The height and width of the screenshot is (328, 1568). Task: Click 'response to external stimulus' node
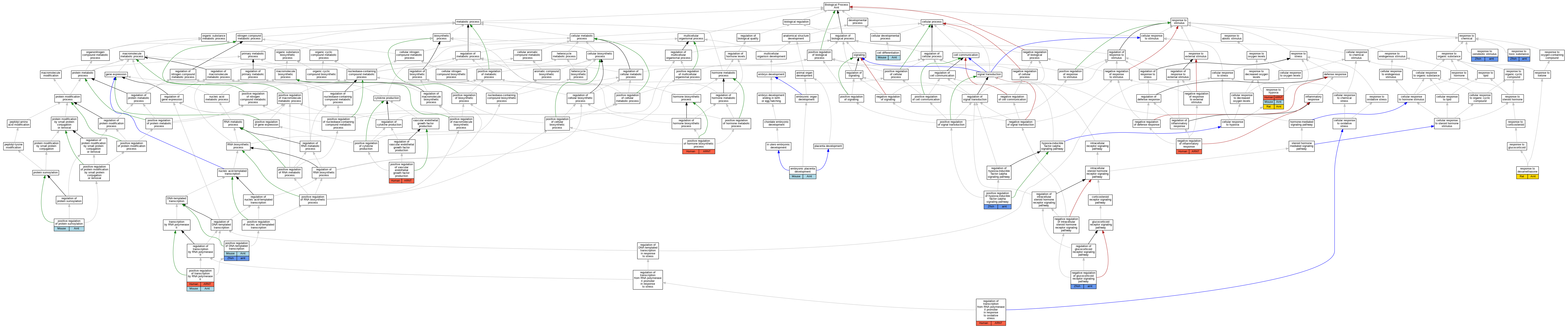(x=1196, y=55)
